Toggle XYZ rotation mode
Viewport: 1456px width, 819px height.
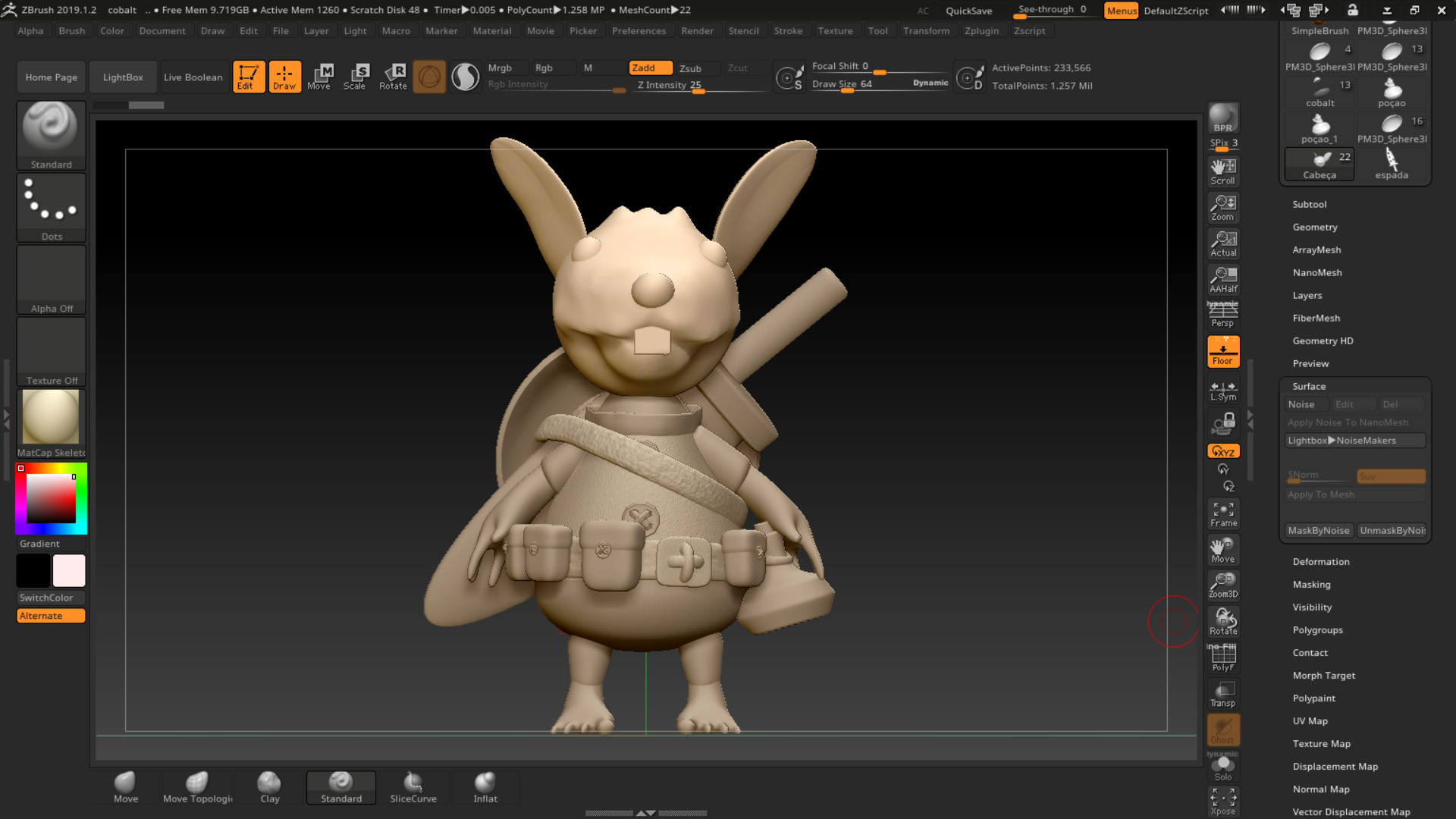click(1223, 451)
